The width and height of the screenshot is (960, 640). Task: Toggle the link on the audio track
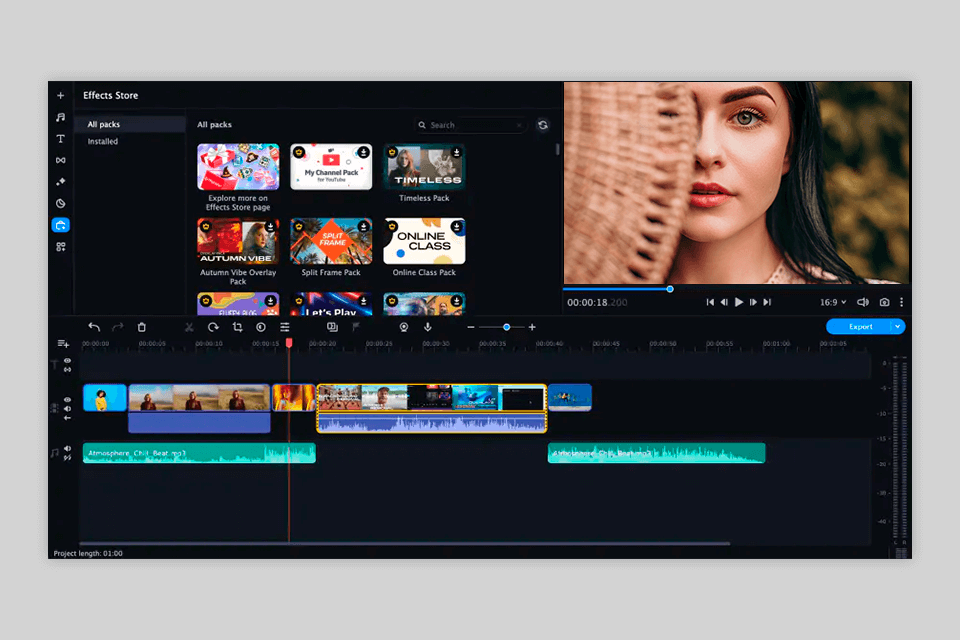point(67,457)
